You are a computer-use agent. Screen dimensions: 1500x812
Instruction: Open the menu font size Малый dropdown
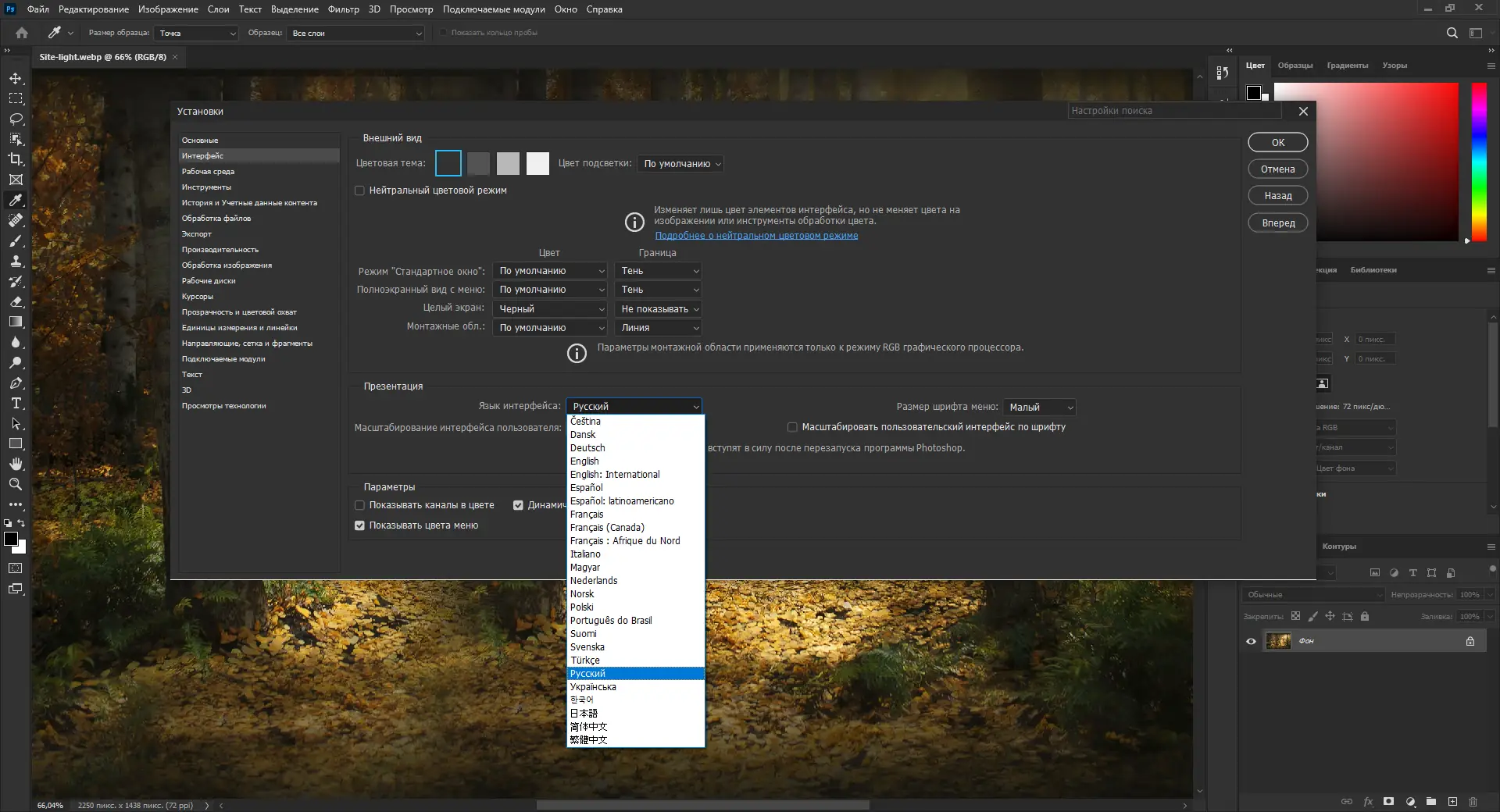click(1040, 408)
